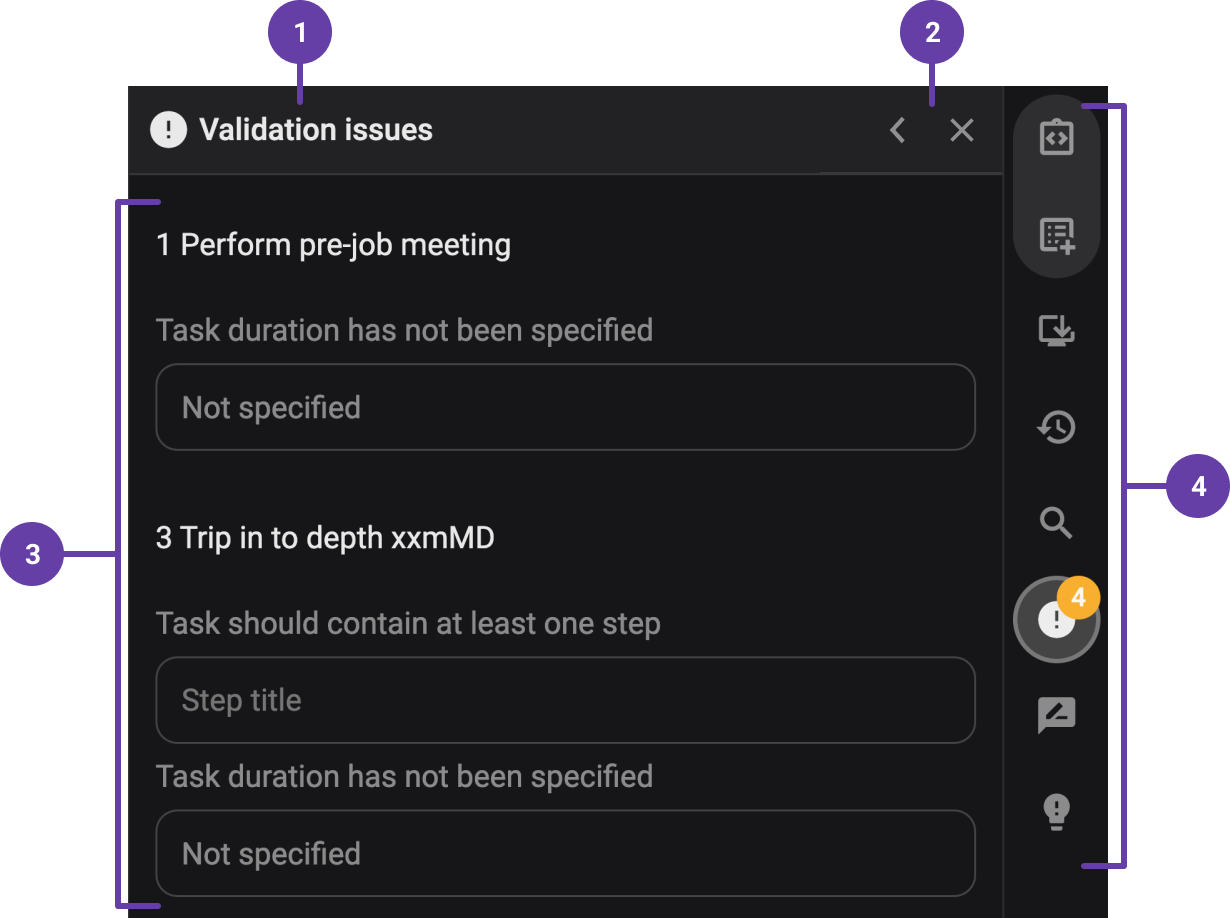Open the pinned clipboard code panel
The width and height of the screenshot is (1230, 918).
tap(1056, 137)
